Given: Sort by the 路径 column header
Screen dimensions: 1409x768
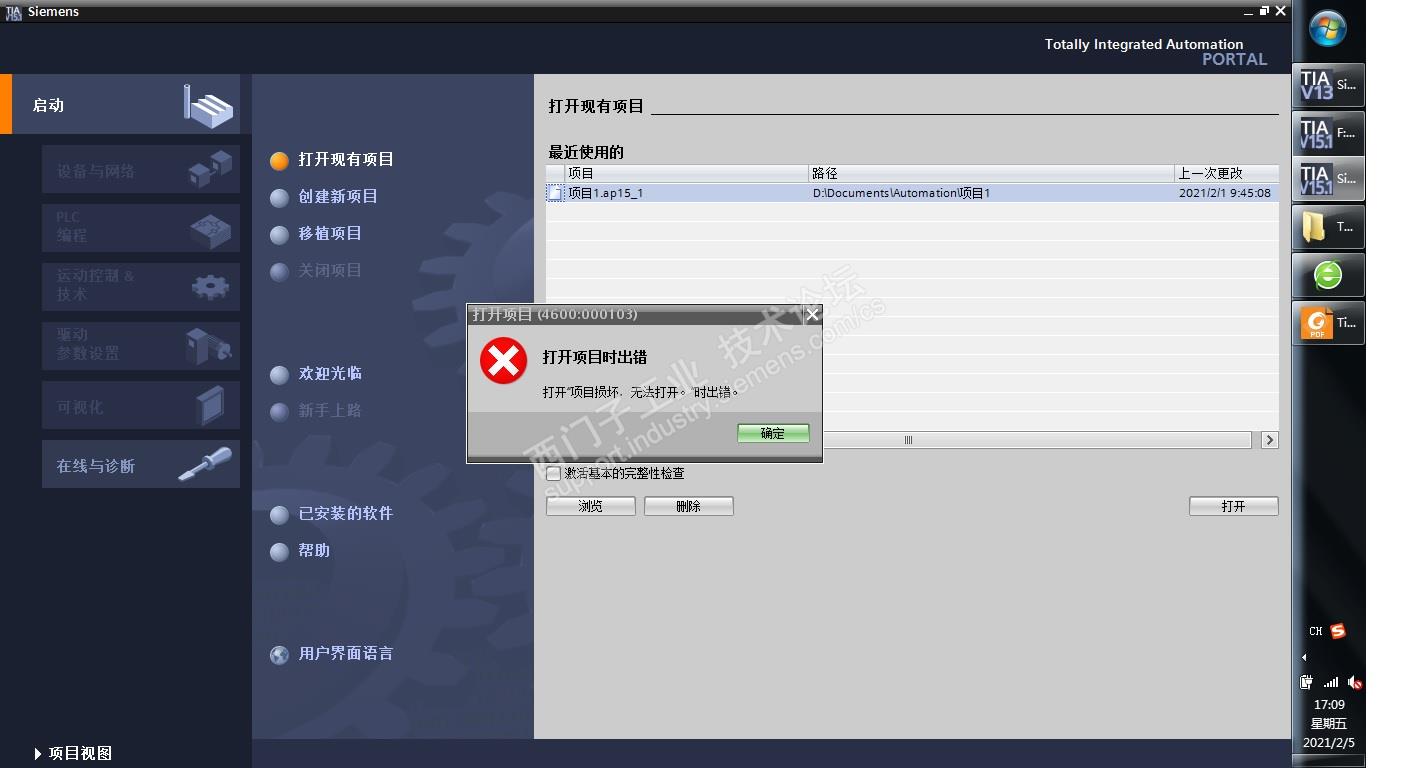Looking at the screenshot, I should [991, 173].
